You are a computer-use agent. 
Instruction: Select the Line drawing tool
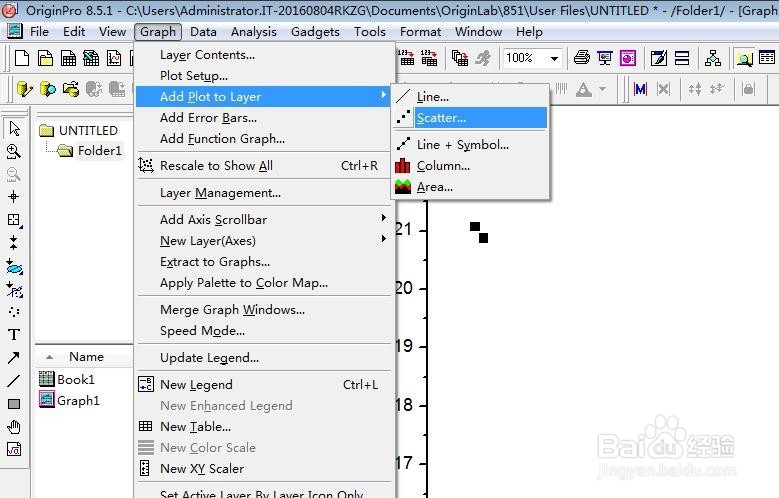click(14, 381)
